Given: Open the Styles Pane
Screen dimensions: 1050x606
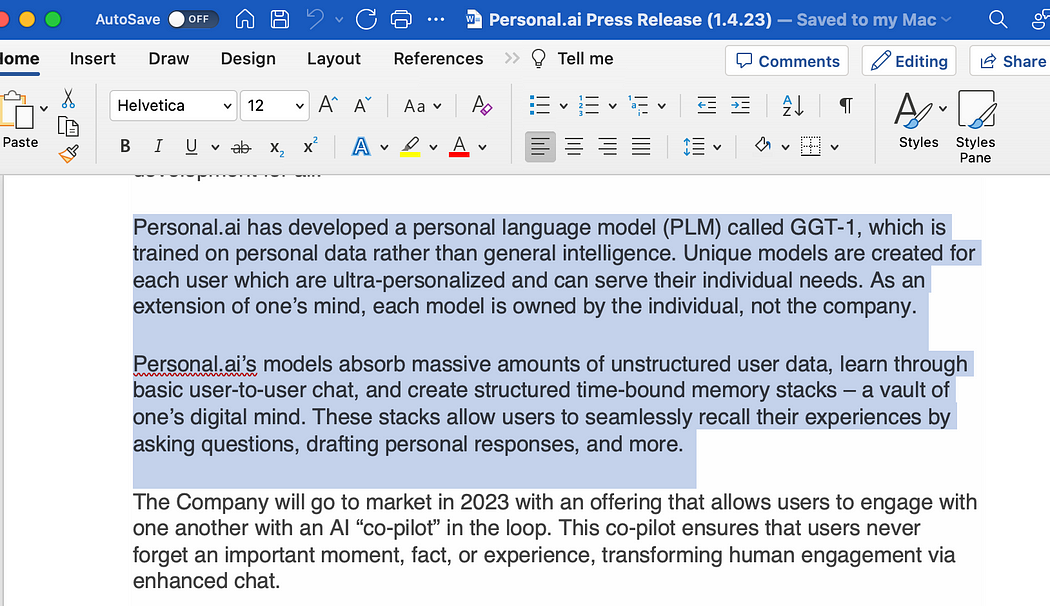Looking at the screenshot, I should 975,125.
